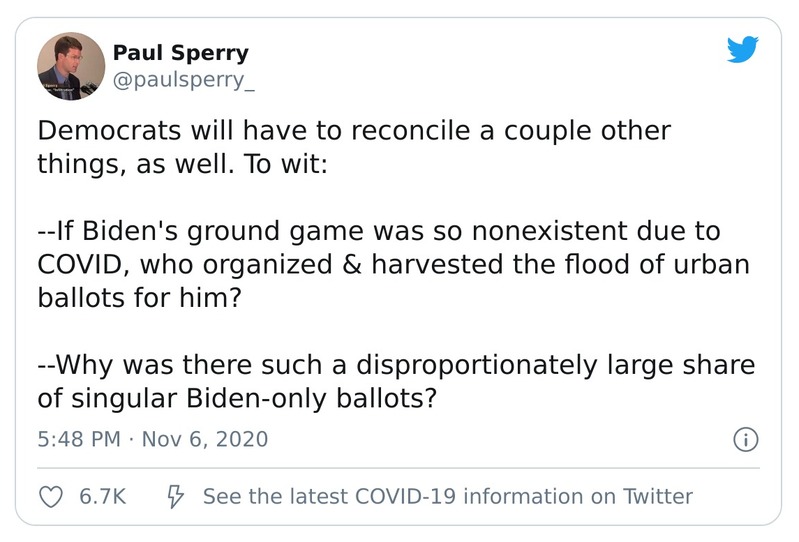Click the 5:48 PM timestamp

[x=77, y=439]
